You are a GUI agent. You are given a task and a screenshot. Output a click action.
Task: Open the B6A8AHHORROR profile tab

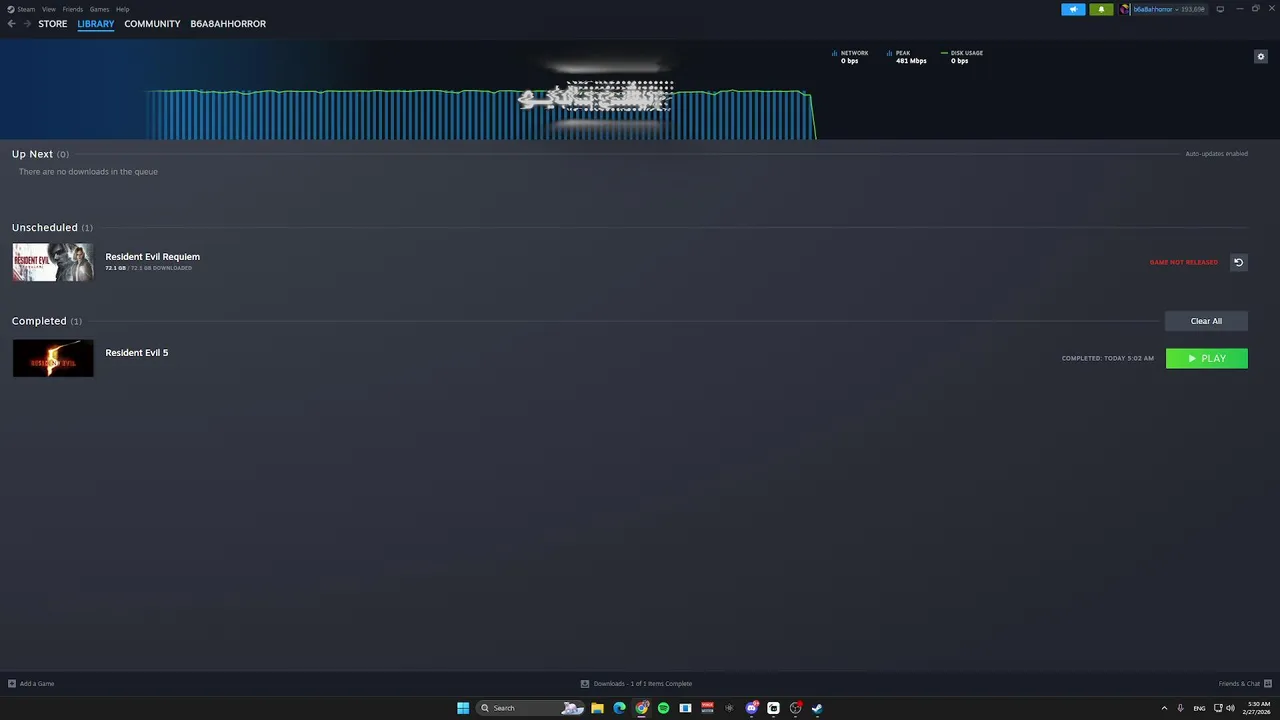(x=228, y=24)
